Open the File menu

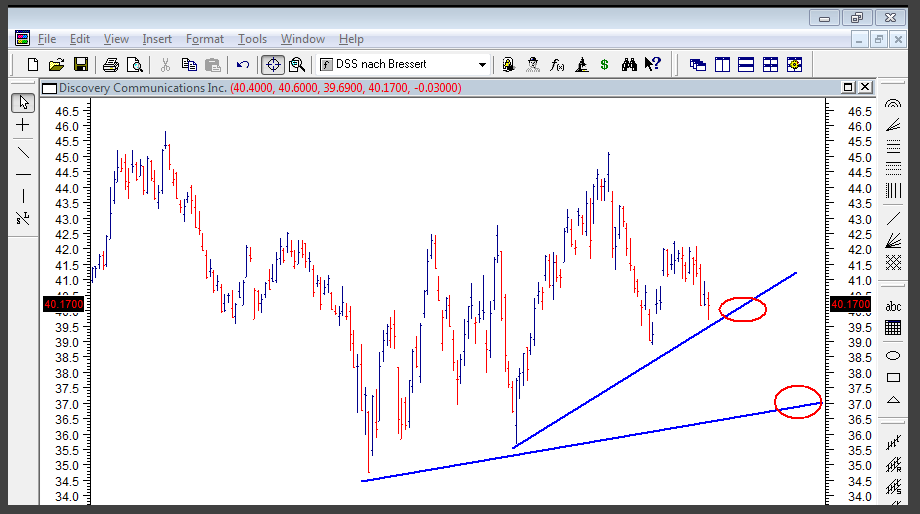pos(47,39)
